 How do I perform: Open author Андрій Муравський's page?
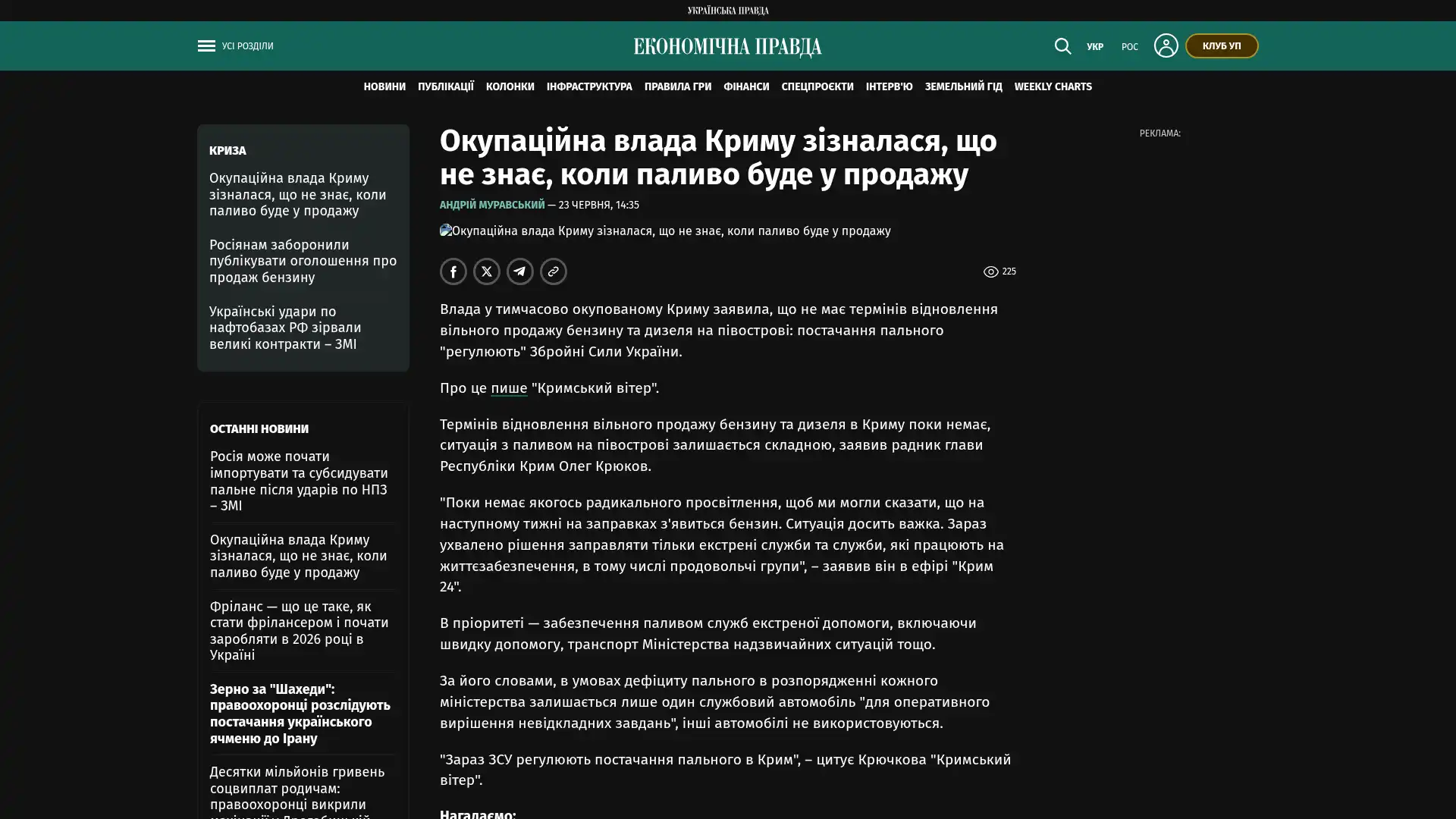pos(492,205)
